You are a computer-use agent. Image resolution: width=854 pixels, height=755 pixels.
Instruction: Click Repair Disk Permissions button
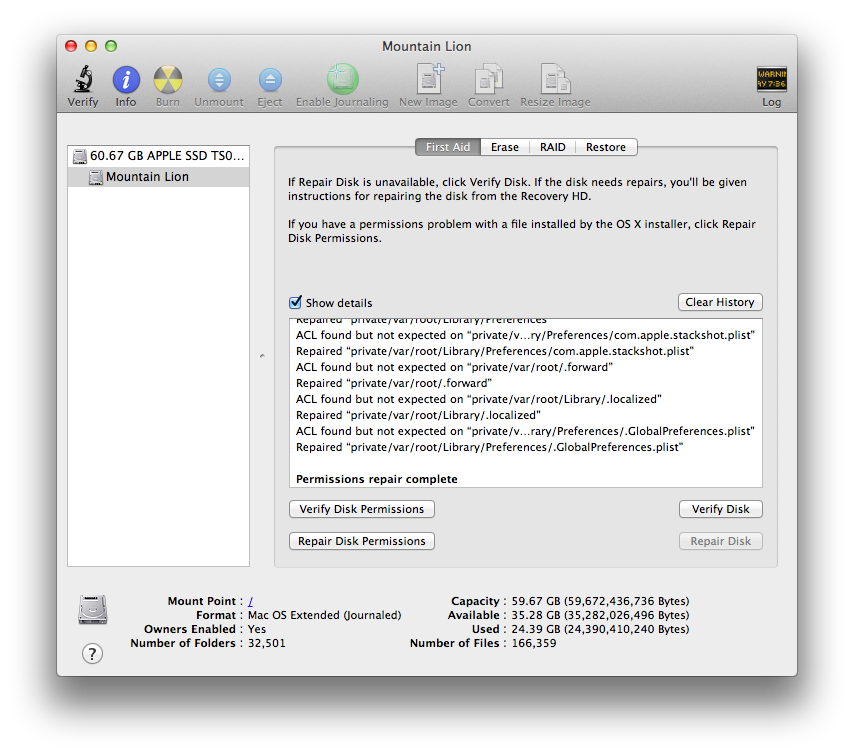pyautogui.click(x=362, y=541)
